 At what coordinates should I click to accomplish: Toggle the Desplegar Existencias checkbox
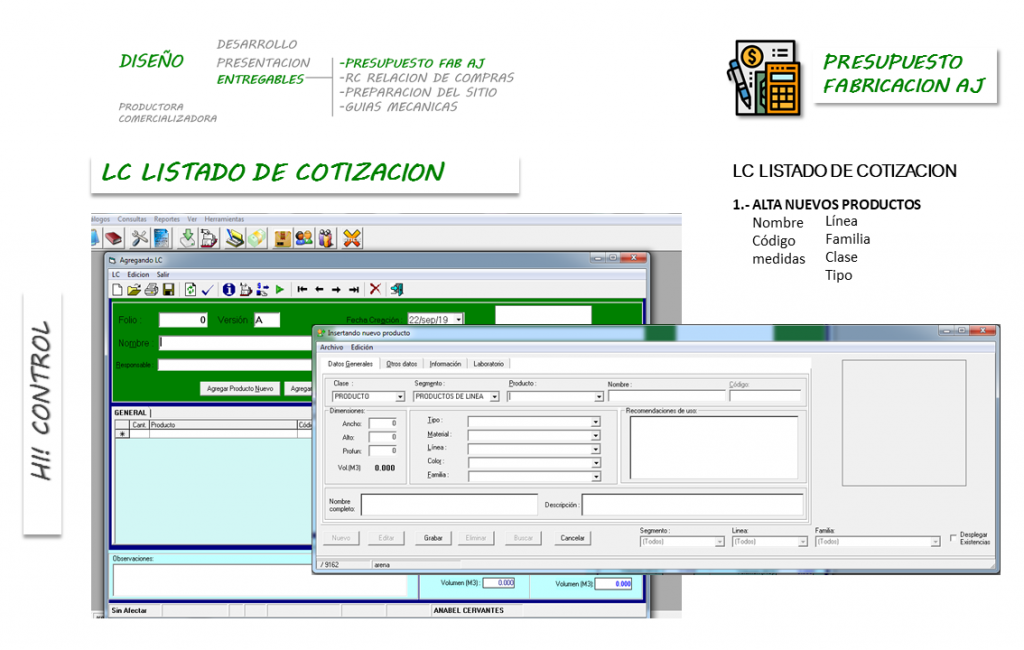[952, 536]
